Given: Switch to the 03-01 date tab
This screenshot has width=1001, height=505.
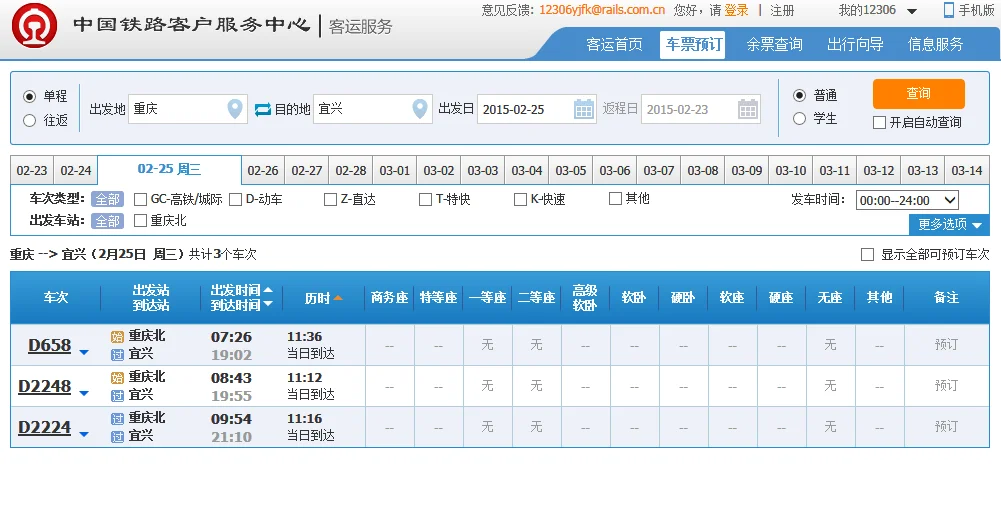Looking at the screenshot, I should 395,171.
